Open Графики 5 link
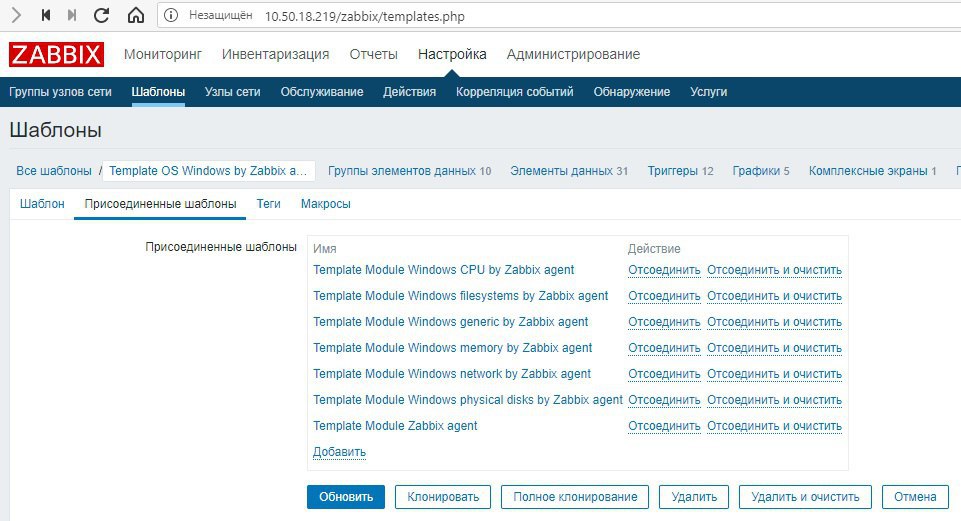The width and height of the screenshot is (961, 521). tap(761, 171)
